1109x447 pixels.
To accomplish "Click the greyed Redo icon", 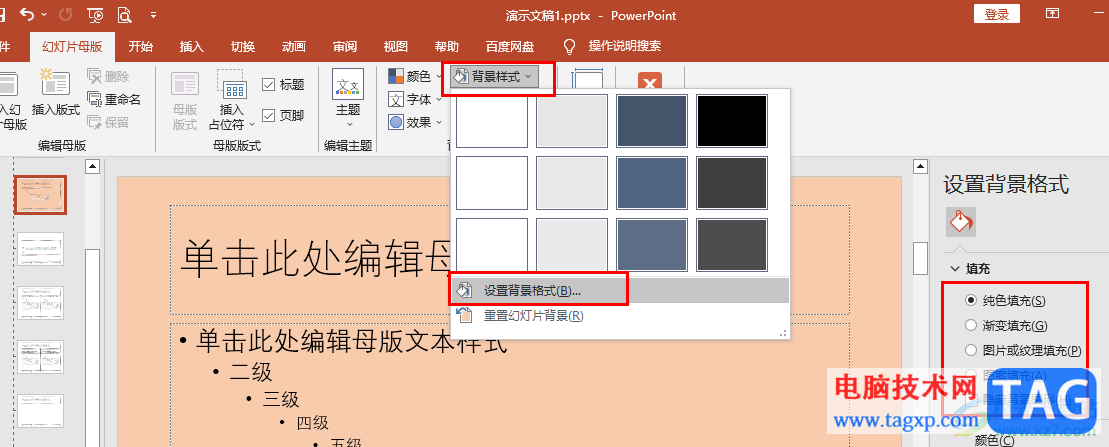I will tap(66, 14).
